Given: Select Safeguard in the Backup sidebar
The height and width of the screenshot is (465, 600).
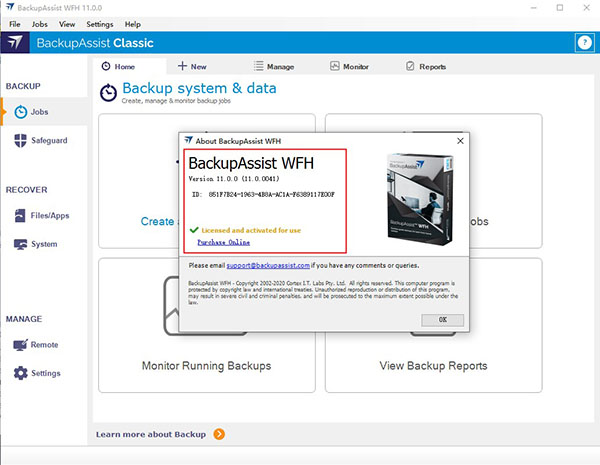Looking at the screenshot, I should pos(42,141).
